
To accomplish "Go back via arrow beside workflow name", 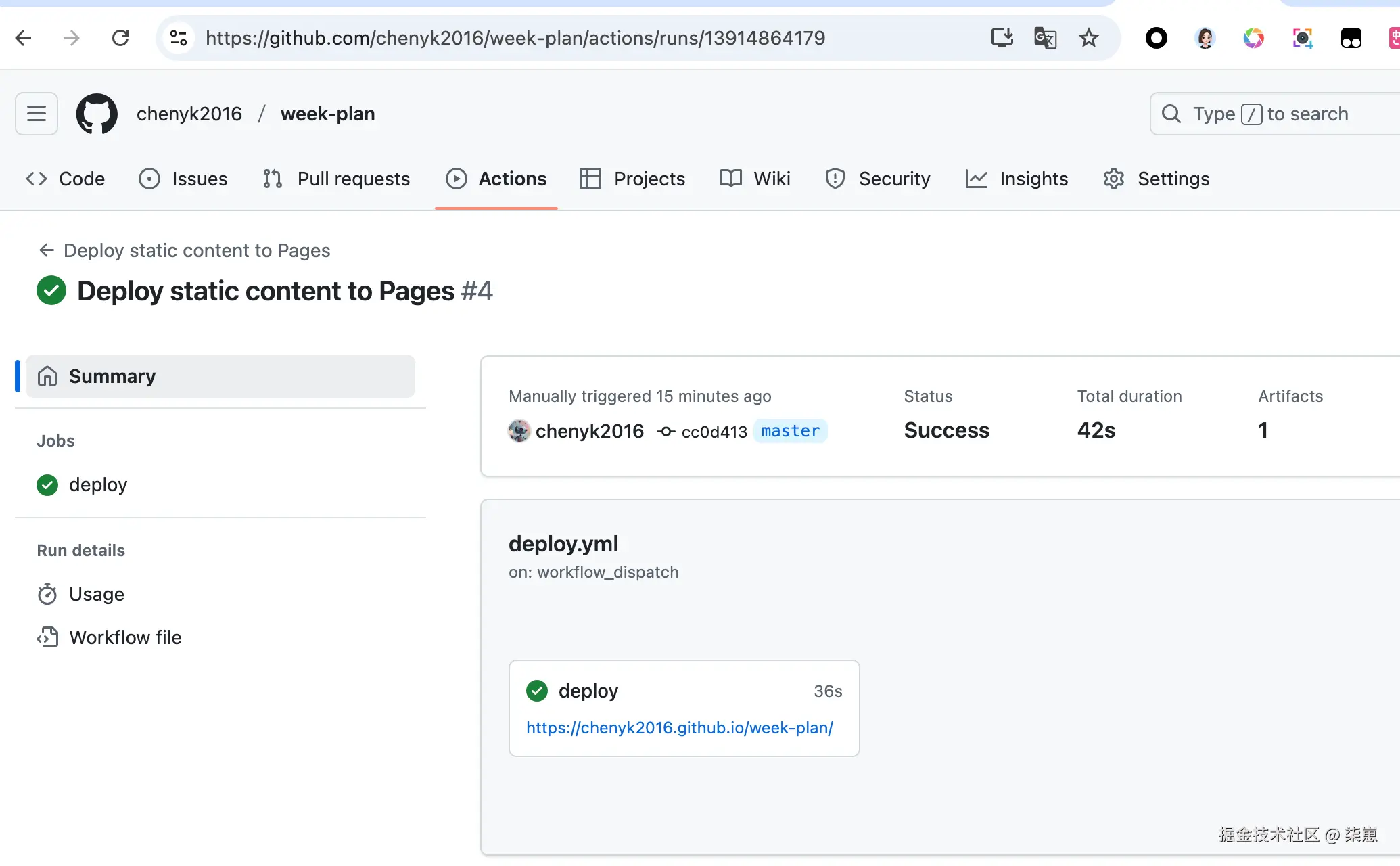I will click(46, 250).
